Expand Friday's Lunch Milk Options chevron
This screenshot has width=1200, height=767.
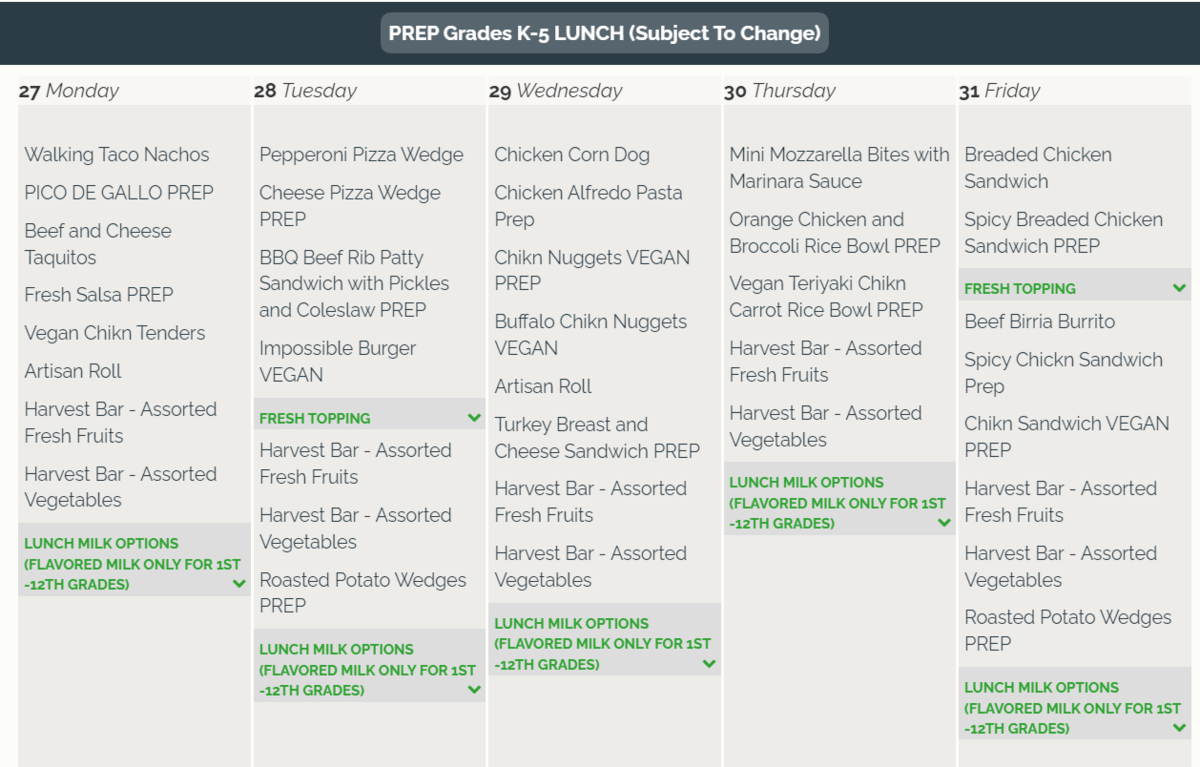(1179, 728)
